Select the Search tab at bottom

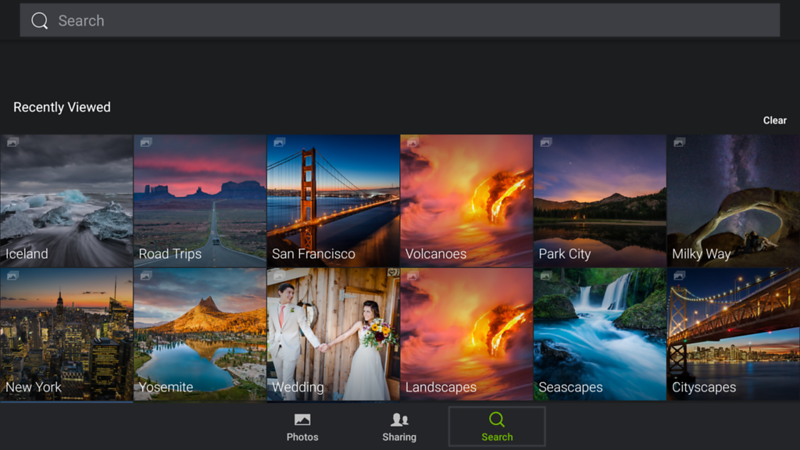click(x=497, y=427)
